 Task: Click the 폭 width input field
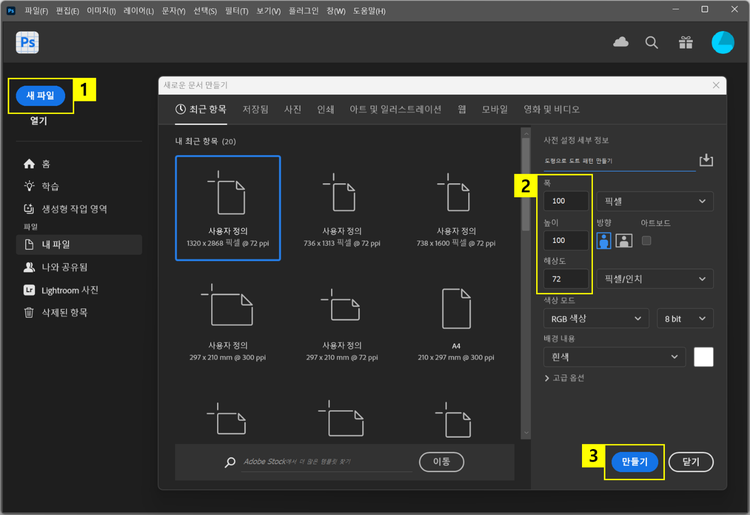pos(566,201)
